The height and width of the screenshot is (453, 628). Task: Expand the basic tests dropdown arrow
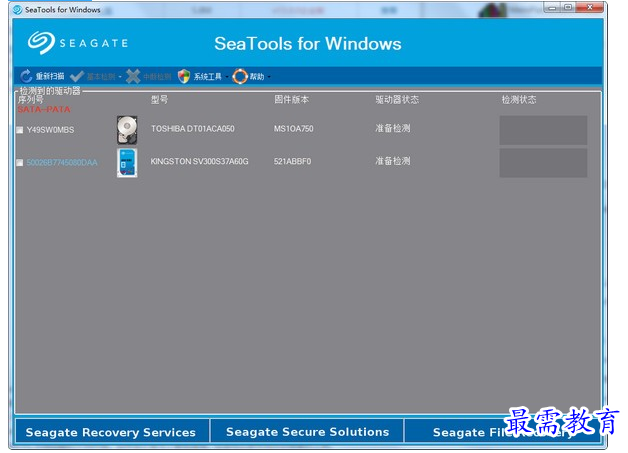(x=120, y=77)
